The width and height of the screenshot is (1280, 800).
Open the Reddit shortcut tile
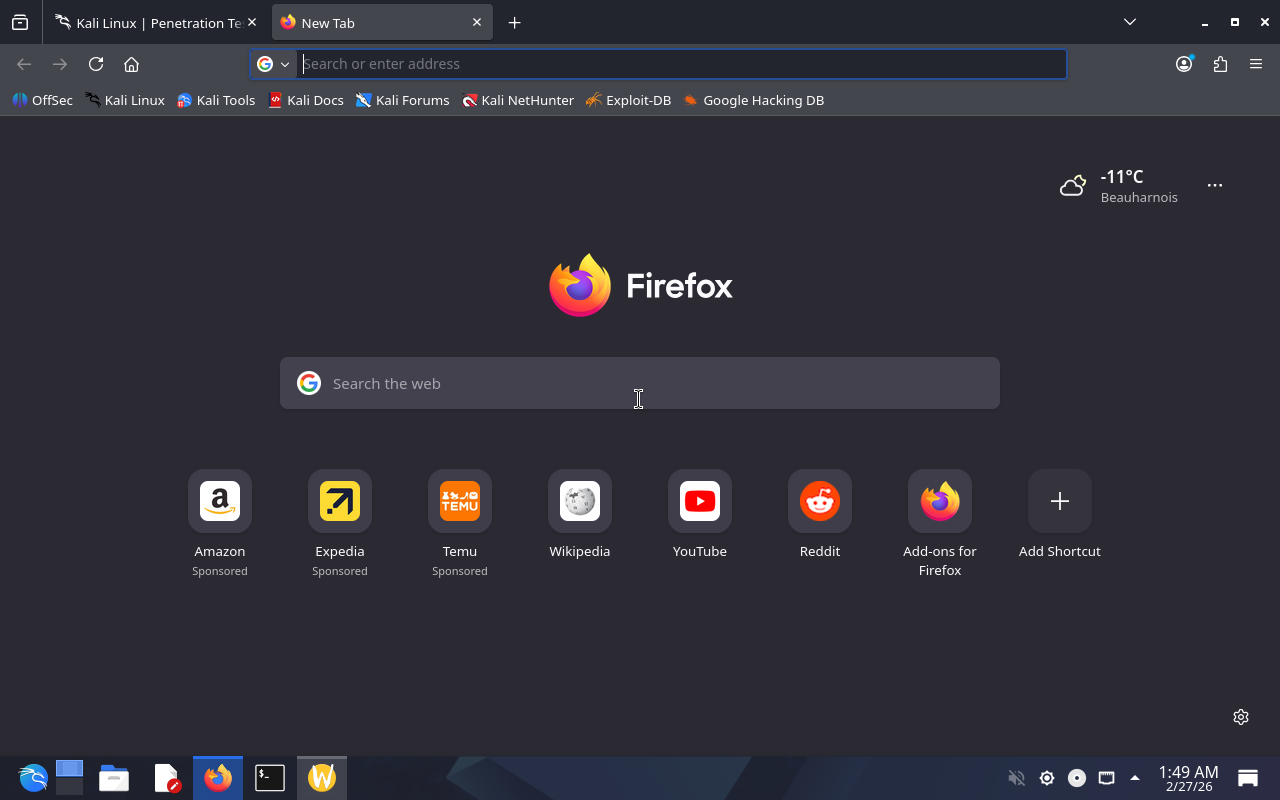pos(819,501)
